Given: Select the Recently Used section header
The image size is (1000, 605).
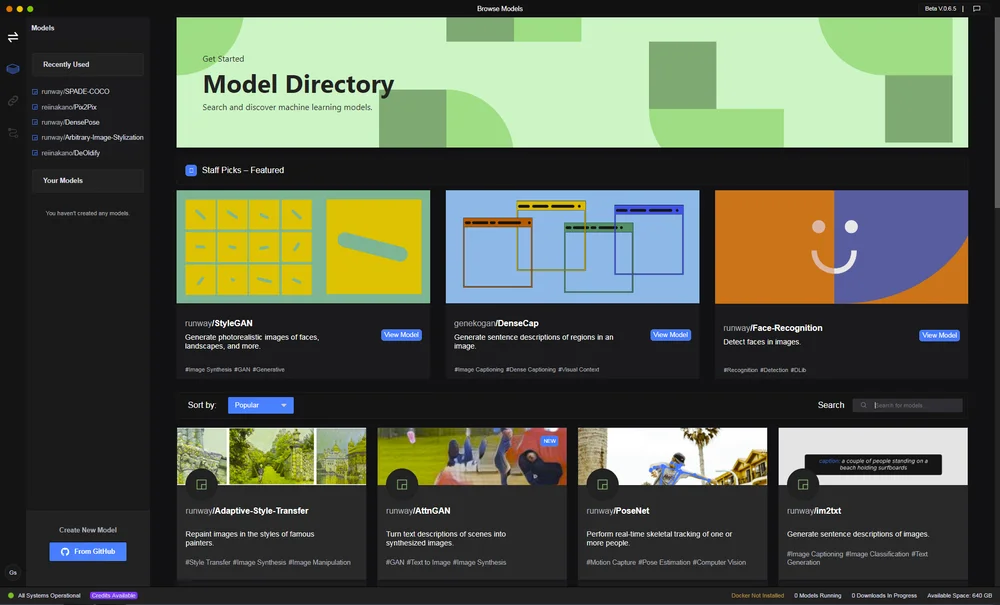Looking at the screenshot, I should (x=88, y=64).
